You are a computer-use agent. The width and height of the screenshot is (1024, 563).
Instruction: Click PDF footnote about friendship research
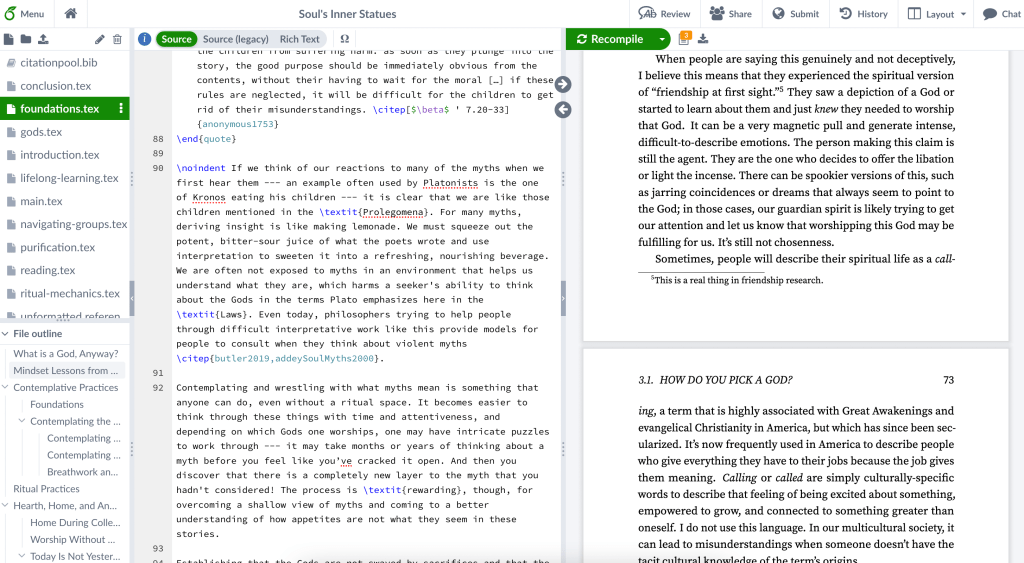(x=737, y=280)
